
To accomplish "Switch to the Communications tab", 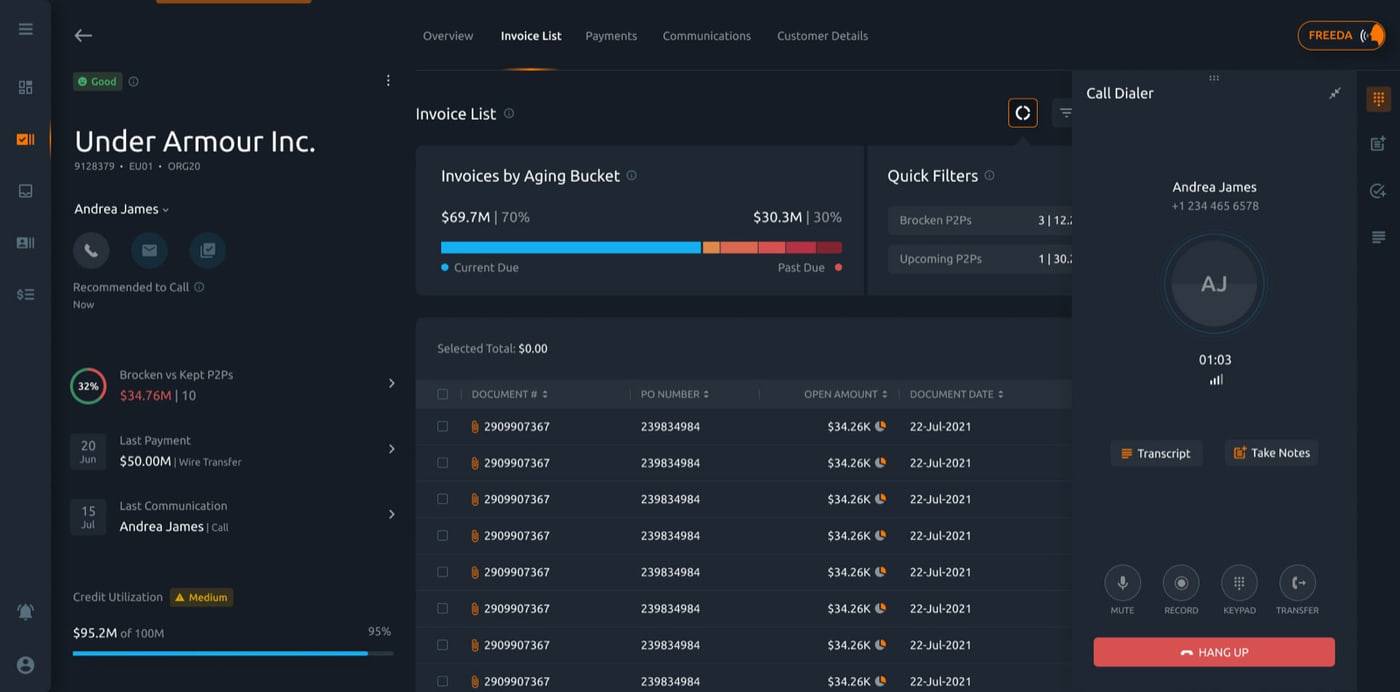I will tap(706, 36).
